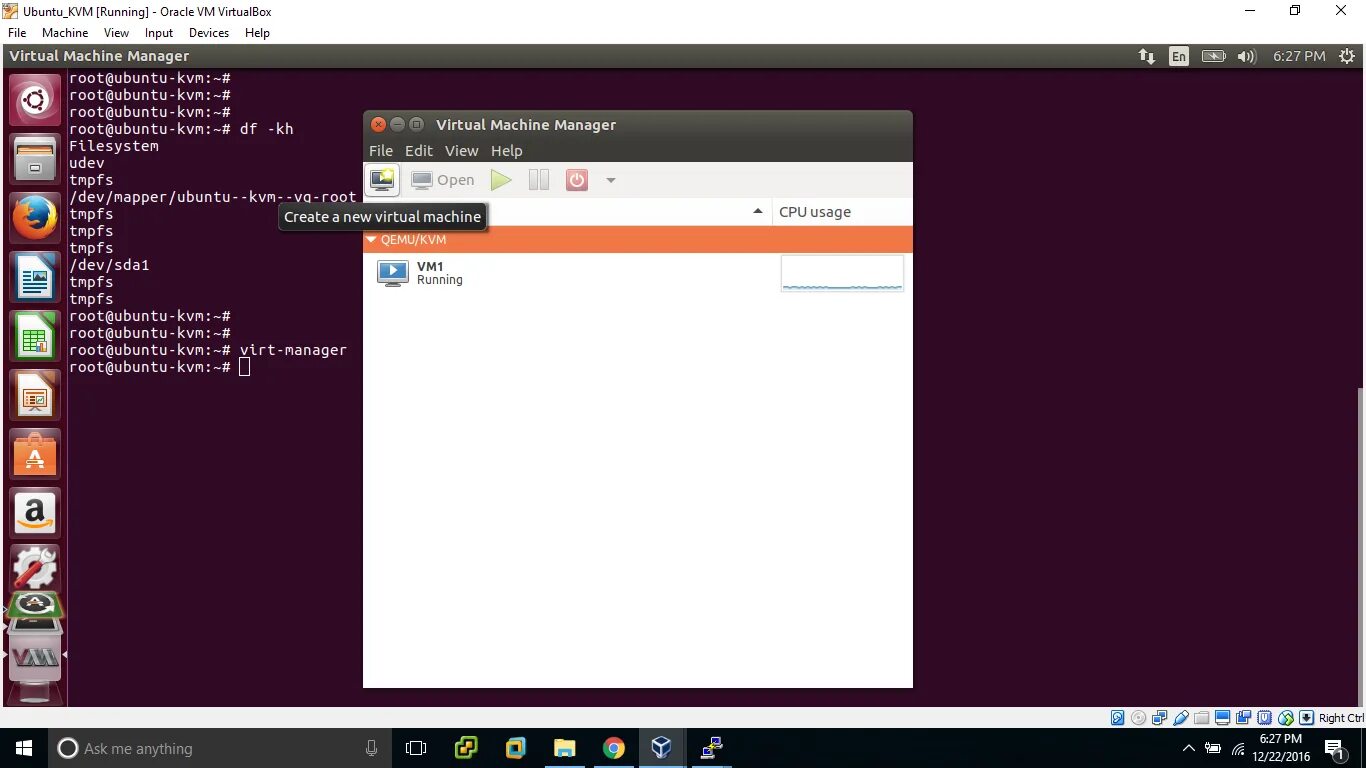The width and height of the screenshot is (1366, 768).
Task: Open the shutdown options dropdown arrow
Action: pyautogui.click(x=611, y=181)
